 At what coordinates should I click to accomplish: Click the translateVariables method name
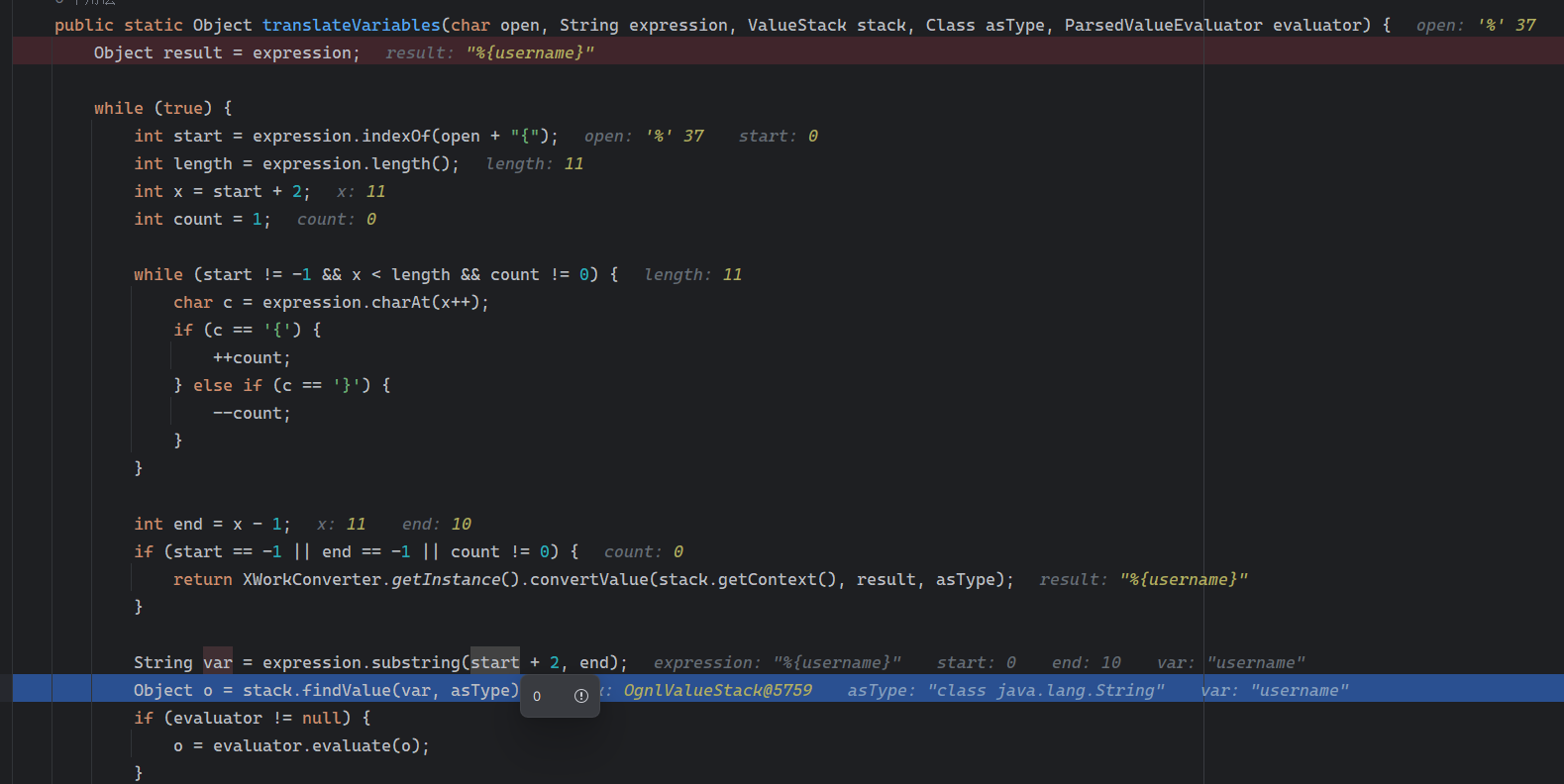352,25
